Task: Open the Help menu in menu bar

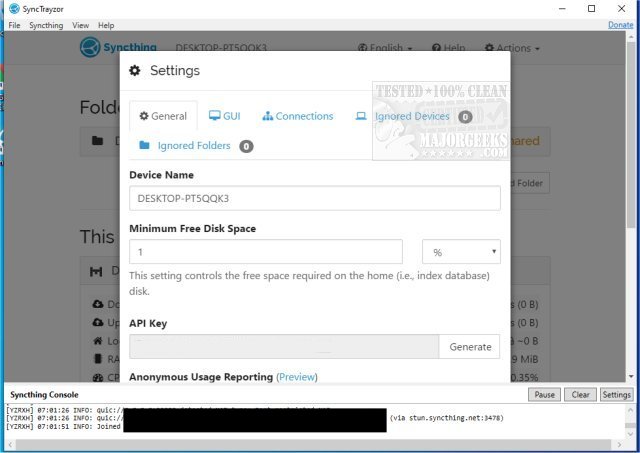Action: pos(106,25)
